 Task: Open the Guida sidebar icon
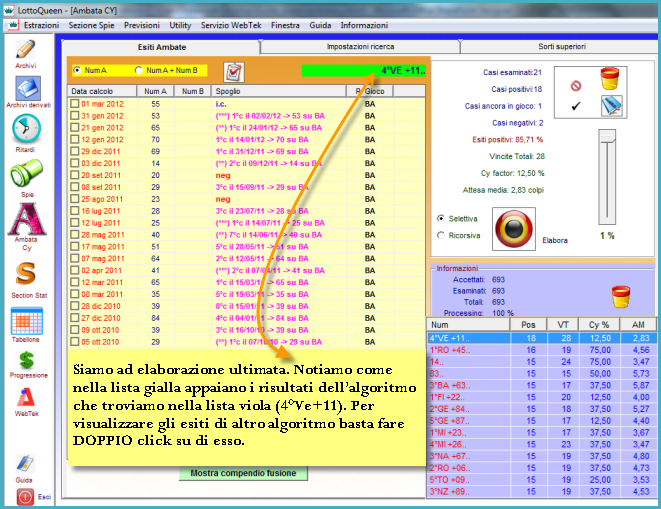pyautogui.click(x=25, y=463)
